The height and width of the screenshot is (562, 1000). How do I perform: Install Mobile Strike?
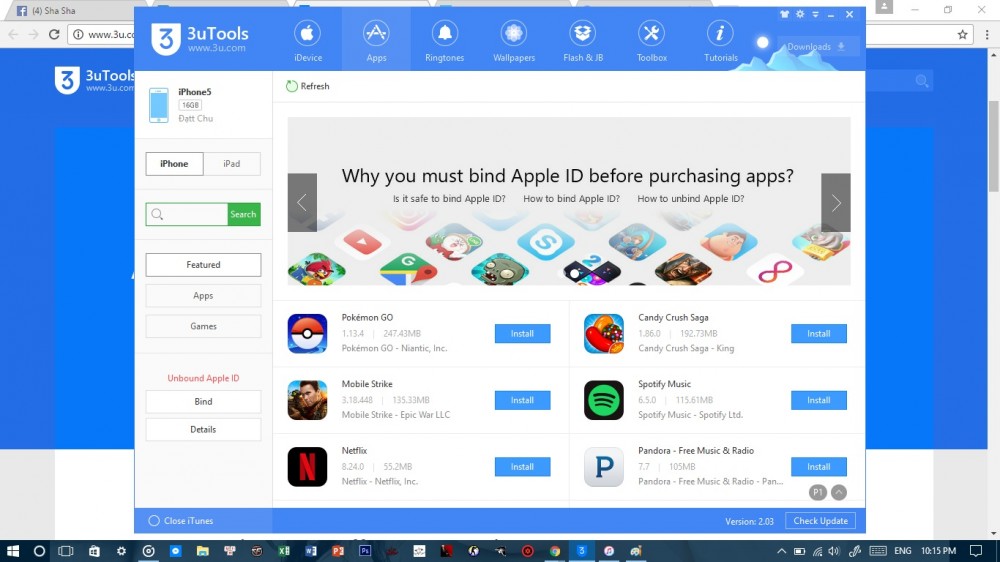click(x=522, y=400)
